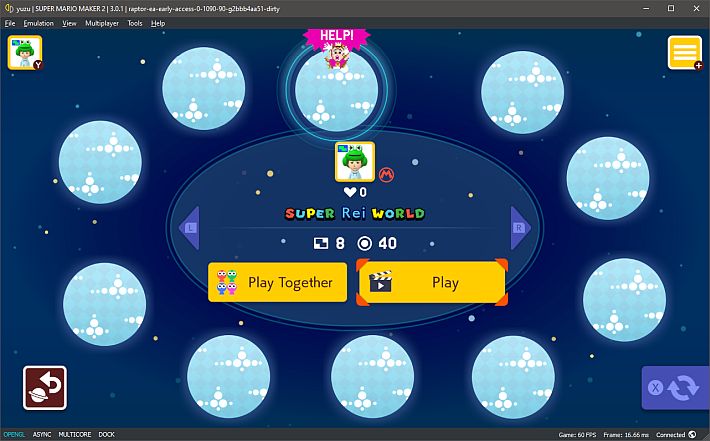This screenshot has width=710, height=441.
Task: Click the Frame: 16.66 ms status text
Action: pos(626,435)
